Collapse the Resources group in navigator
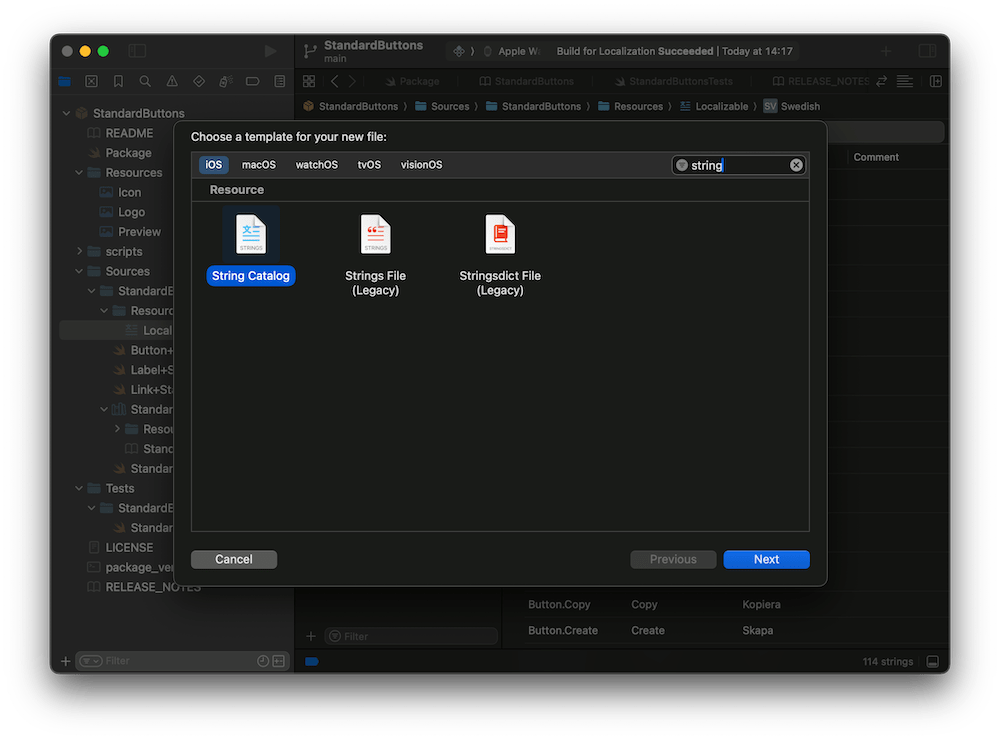Image resolution: width=1000 pixels, height=740 pixels. (80, 173)
